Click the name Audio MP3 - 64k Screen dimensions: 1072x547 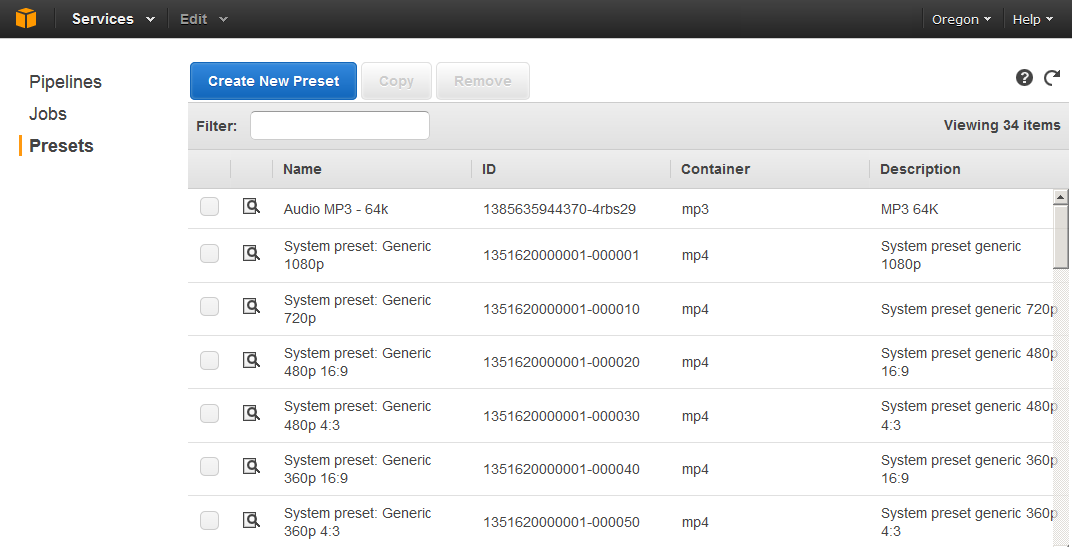(x=336, y=209)
